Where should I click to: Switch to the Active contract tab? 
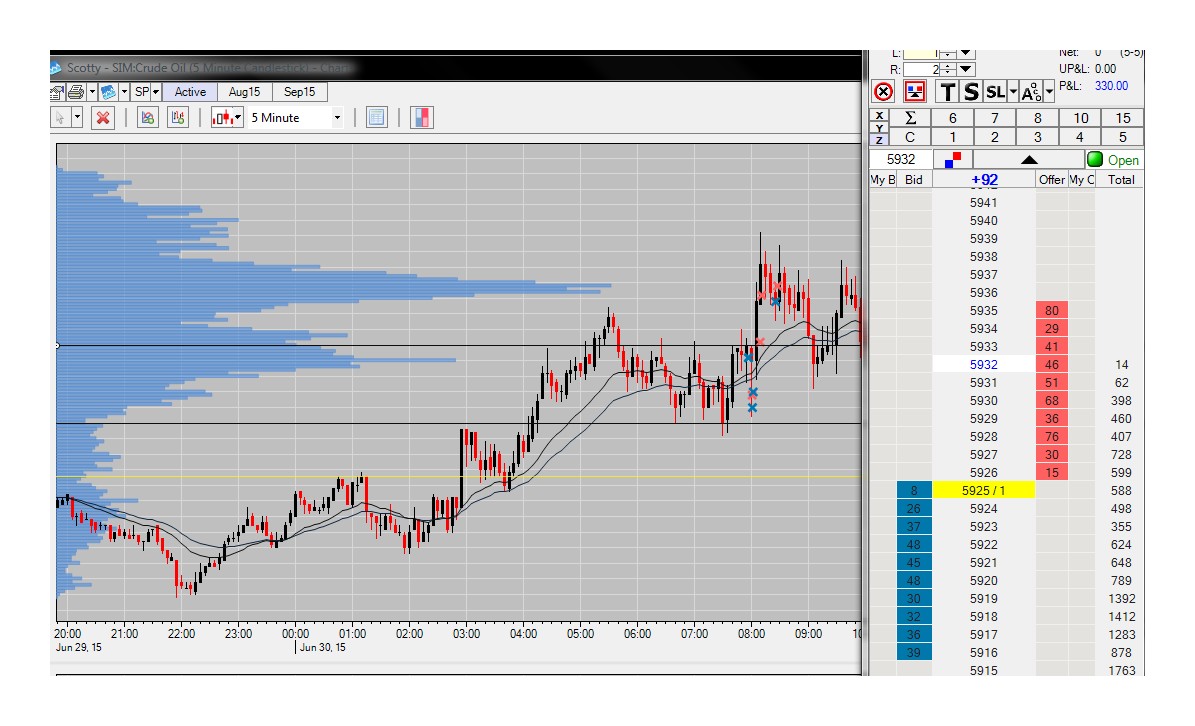tap(190, 92)
